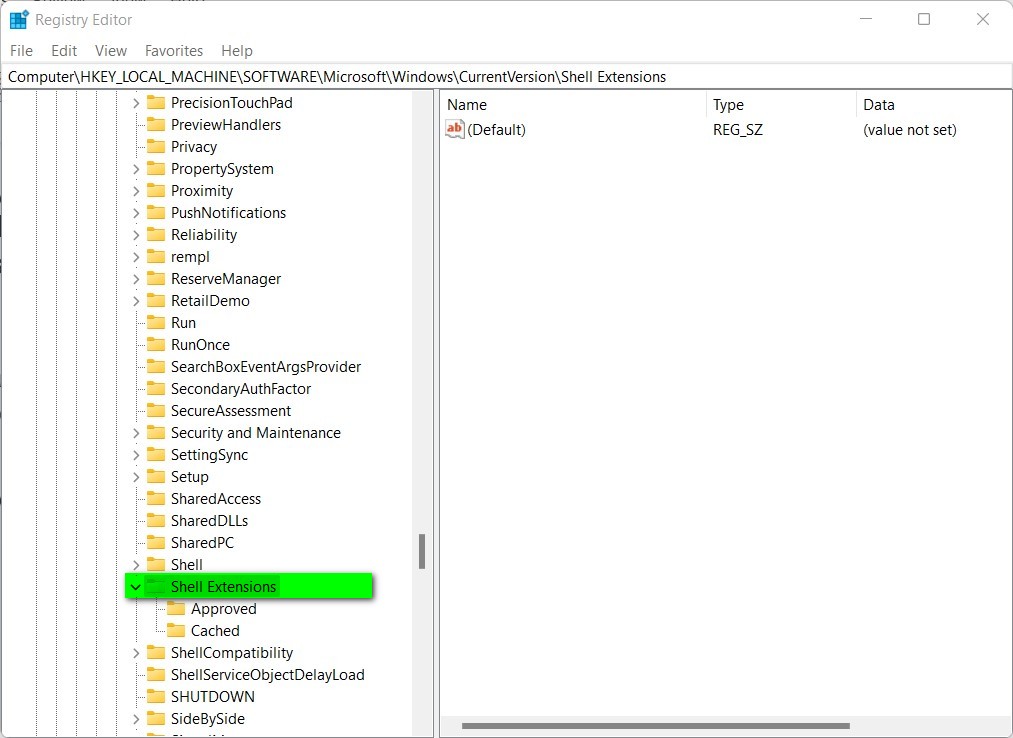
Task: Minimize the Registry Editor window
Action: click(866, 19)
